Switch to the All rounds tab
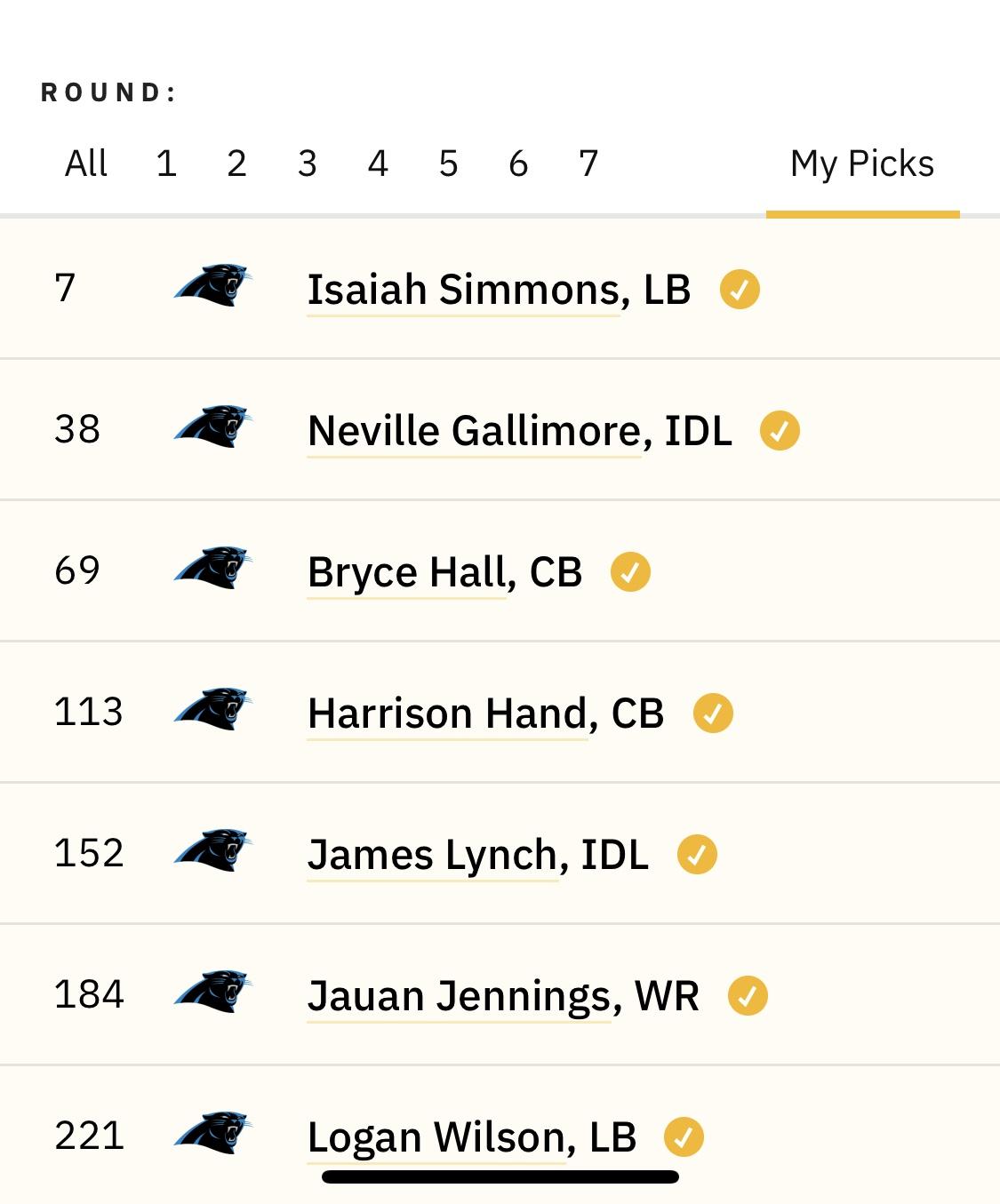1000x1204 pixels. click(x=86, y=163)
